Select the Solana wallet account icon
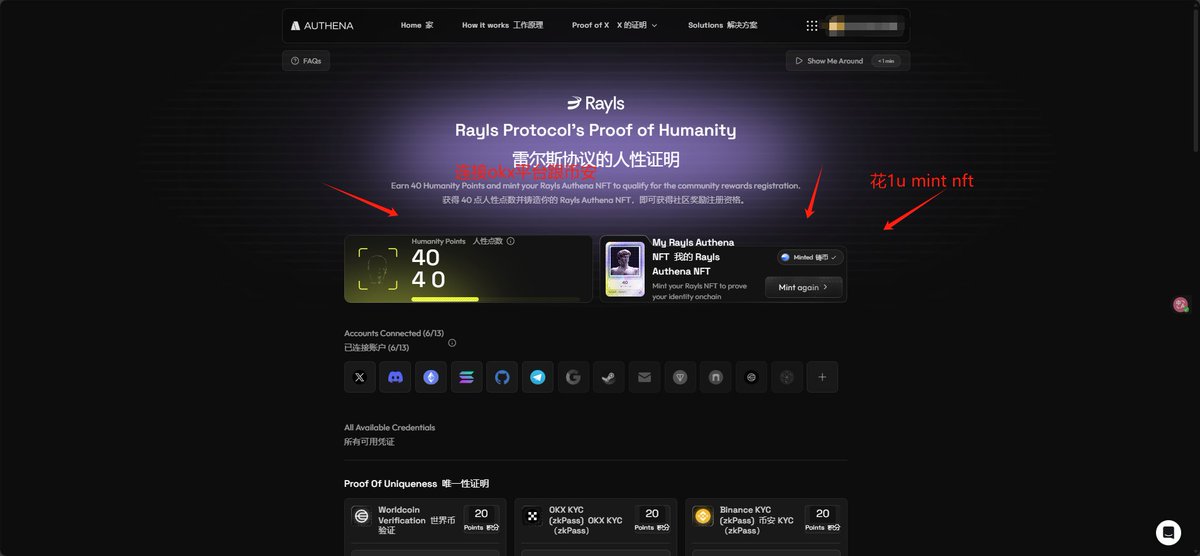The width and height of the screenshot is (1200, 556). [x=466, y=377]
